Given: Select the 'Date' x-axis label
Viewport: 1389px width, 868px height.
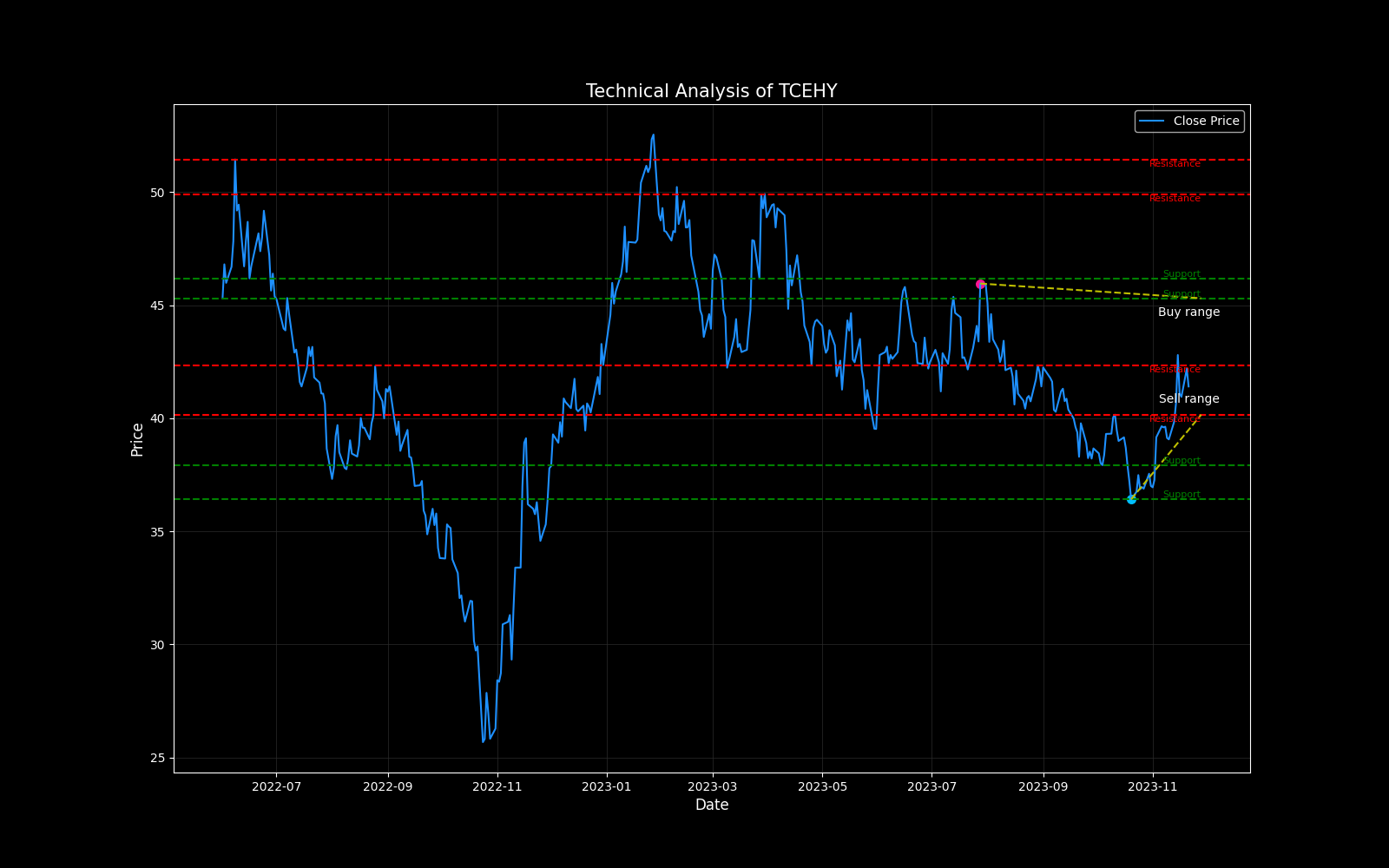Looking at the screenshot, I should pos(712,805).
